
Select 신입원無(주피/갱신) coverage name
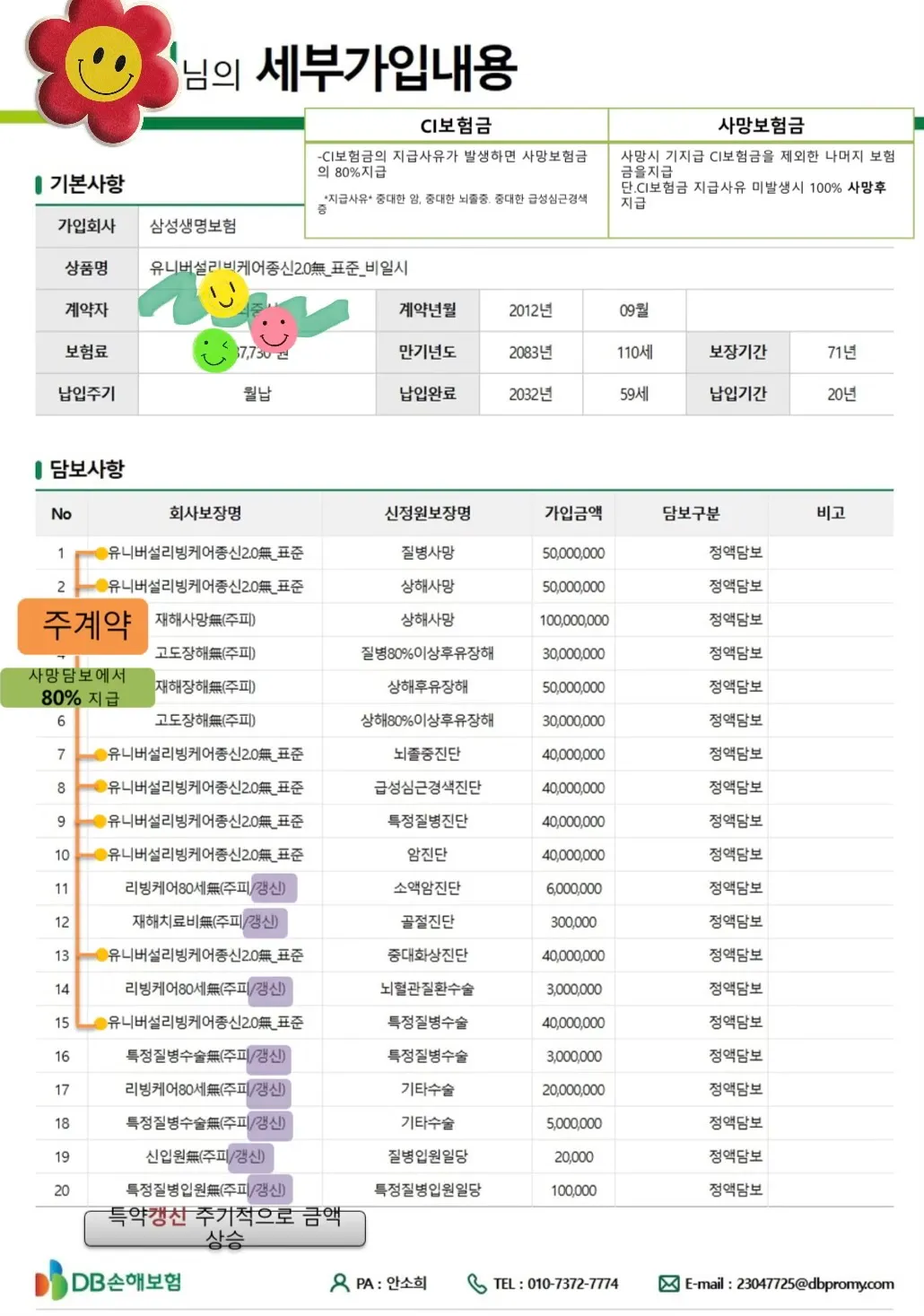click(205, 1157)
